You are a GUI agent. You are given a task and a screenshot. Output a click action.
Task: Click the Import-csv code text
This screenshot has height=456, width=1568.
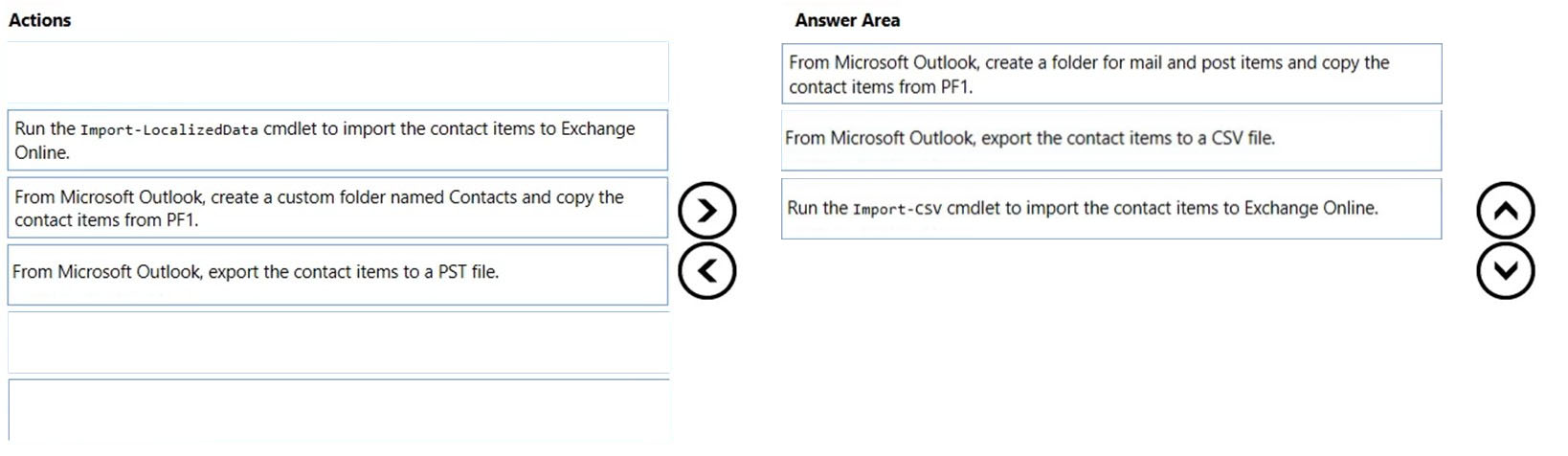point(897,209)
